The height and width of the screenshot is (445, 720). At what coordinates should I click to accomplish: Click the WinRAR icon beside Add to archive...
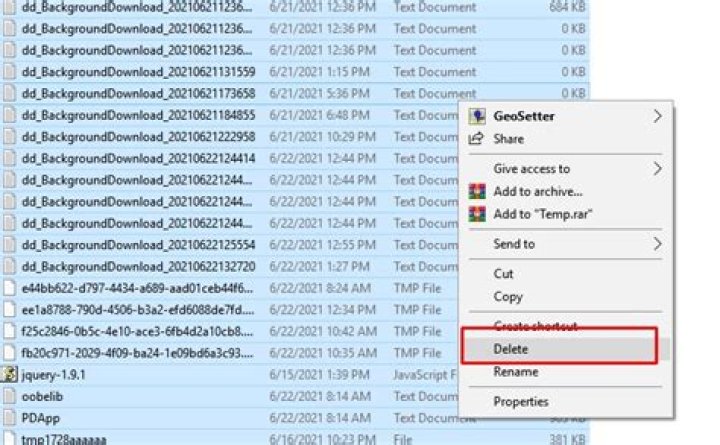(477, 191)
